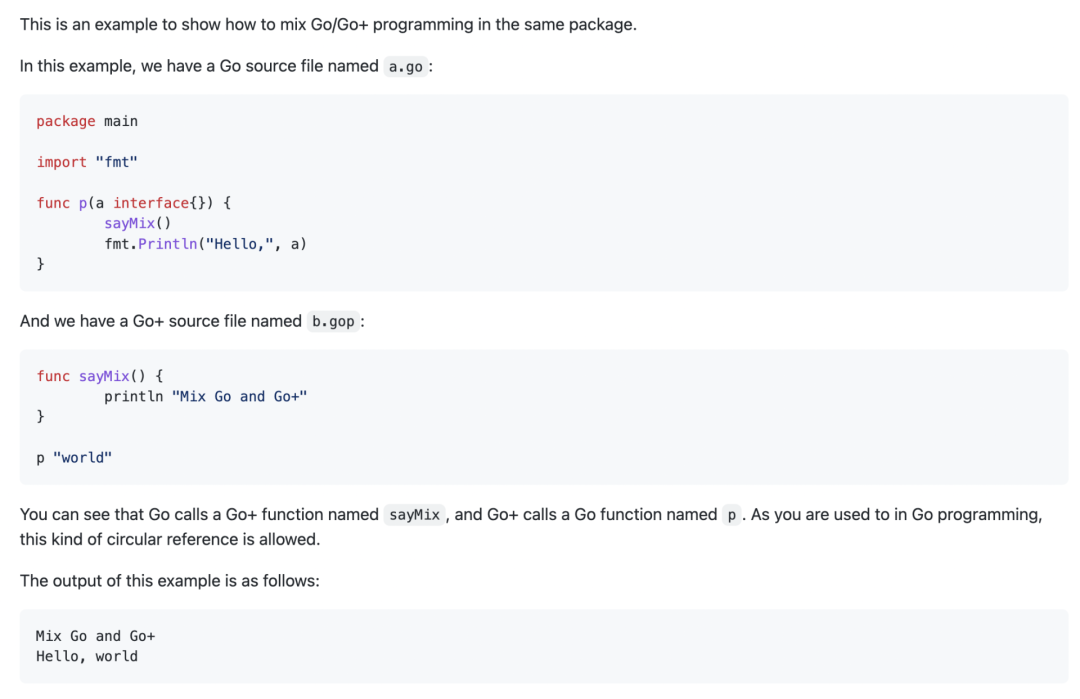
Task: Click 'And we have a Go+ source file' text
Action: point(160,321)
